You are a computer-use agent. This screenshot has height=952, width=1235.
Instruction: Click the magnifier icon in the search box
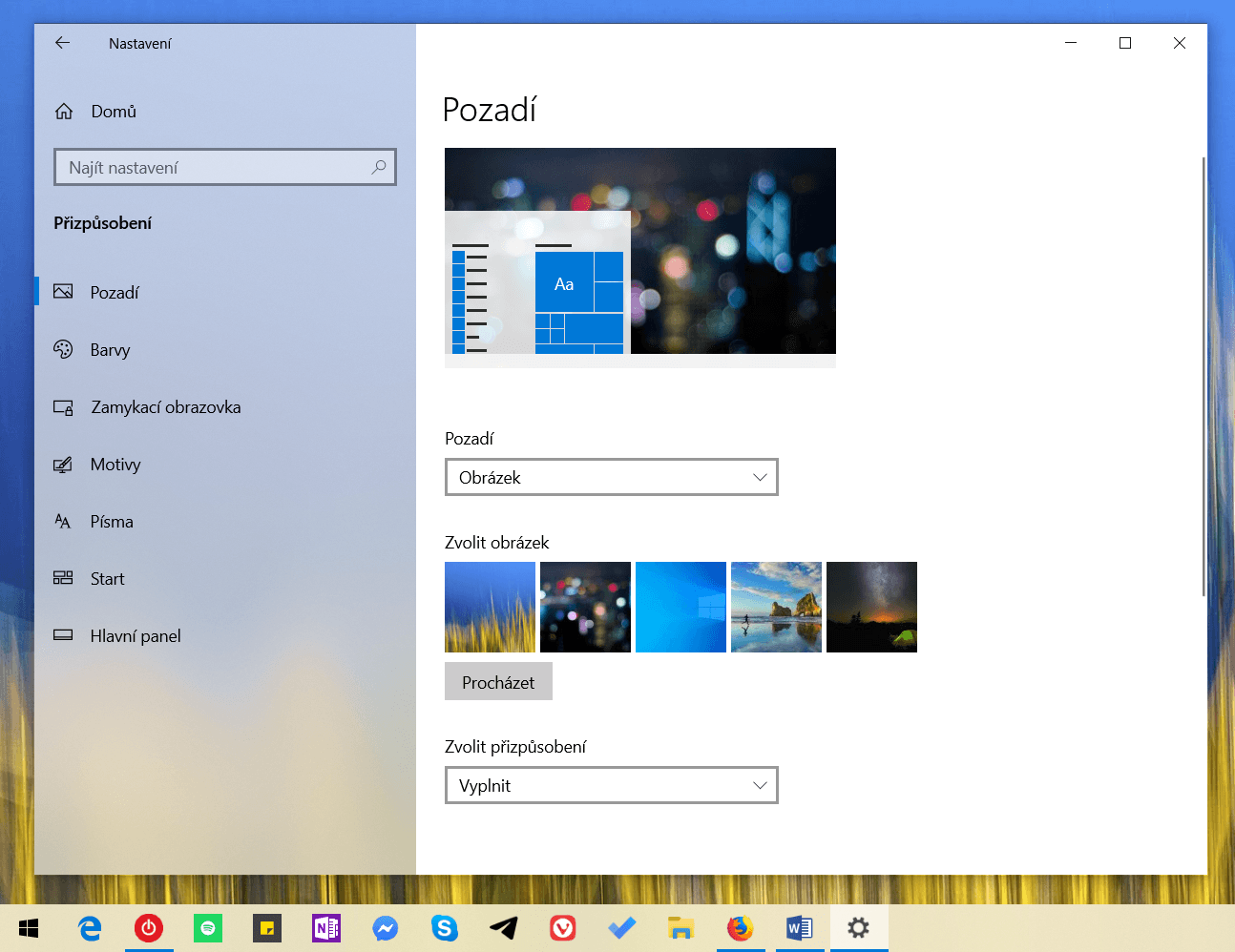(x=379, y=167)
